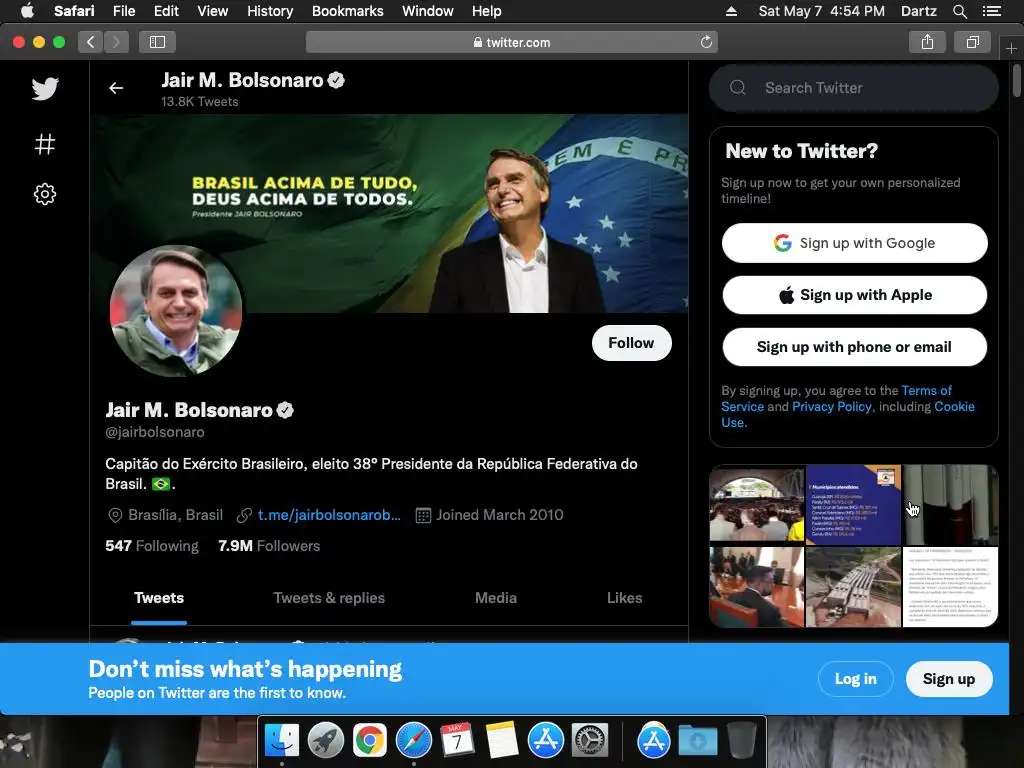Show all tabs overview button
This screenshot has height=768, width=1024.
972,42
